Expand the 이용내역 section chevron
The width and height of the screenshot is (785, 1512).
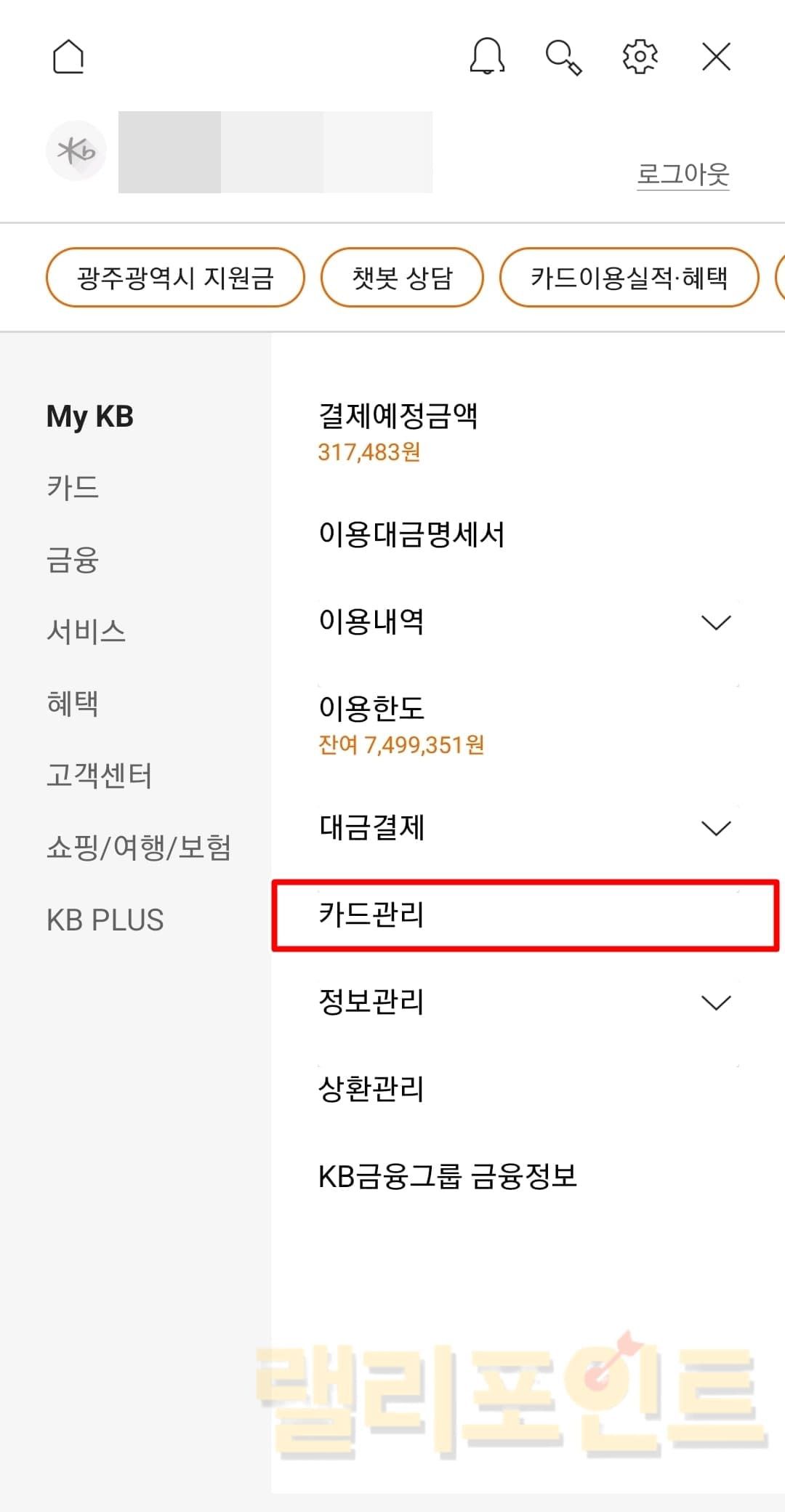point(715,622)
